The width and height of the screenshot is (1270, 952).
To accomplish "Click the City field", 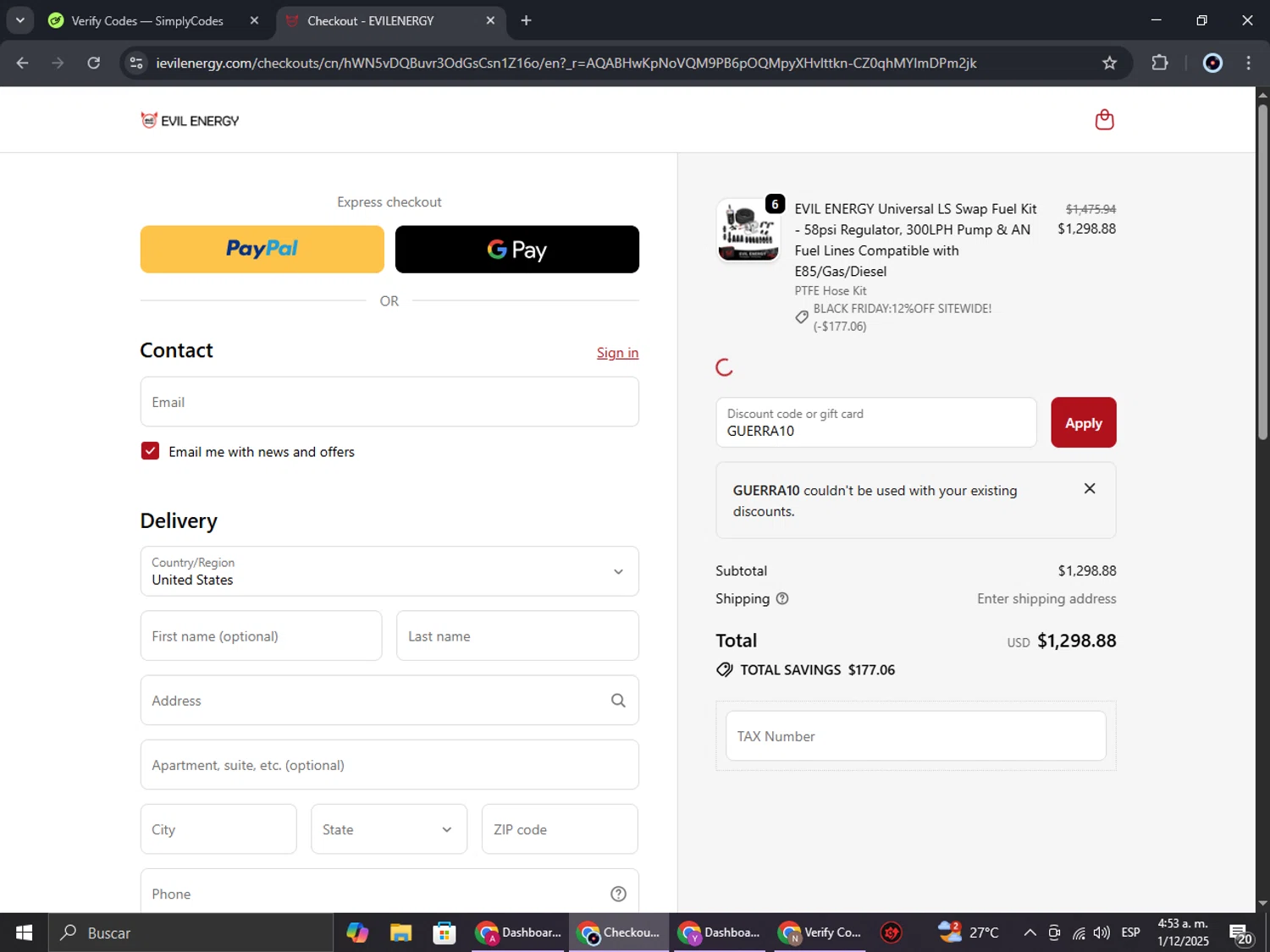I will pyautogui.click(x=218, y=829).
